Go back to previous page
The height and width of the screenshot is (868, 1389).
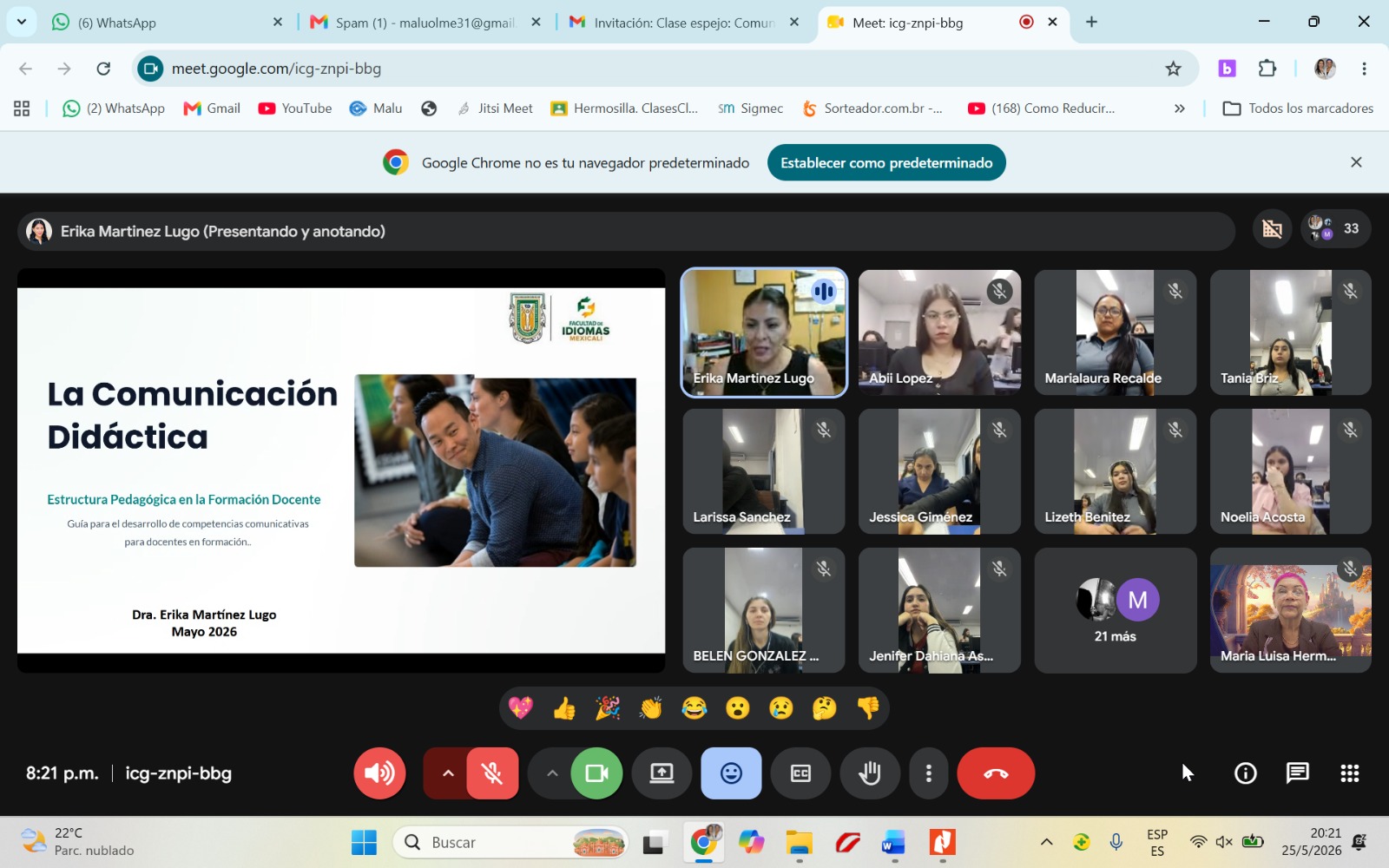tap(25, 69)
